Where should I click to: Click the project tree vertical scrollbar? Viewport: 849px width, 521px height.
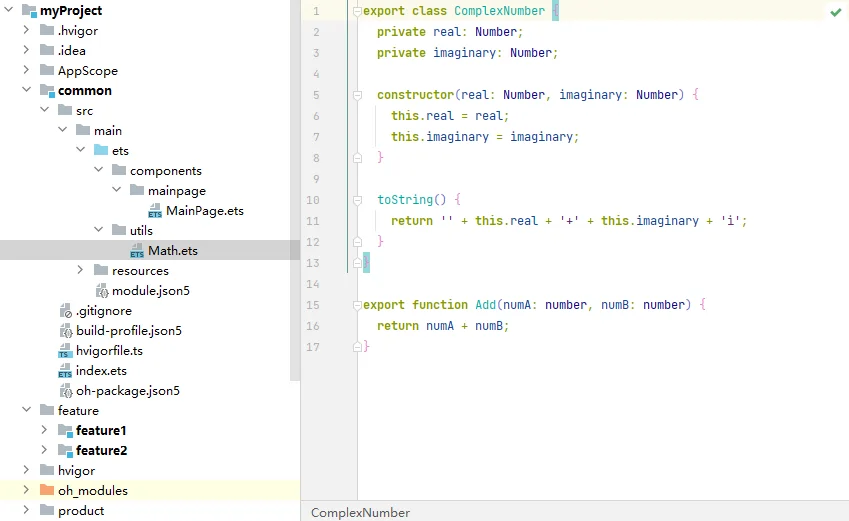coord(295,190)
